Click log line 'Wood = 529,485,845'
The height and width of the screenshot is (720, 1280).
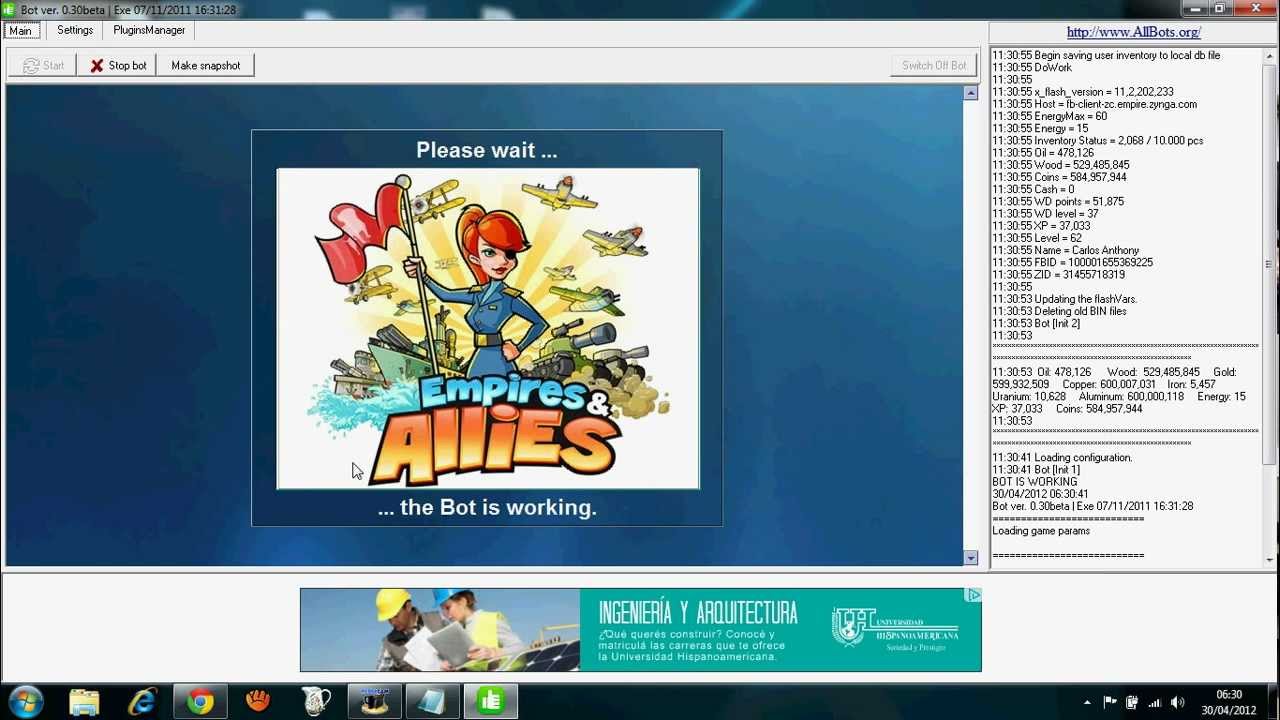point(1061,165)
